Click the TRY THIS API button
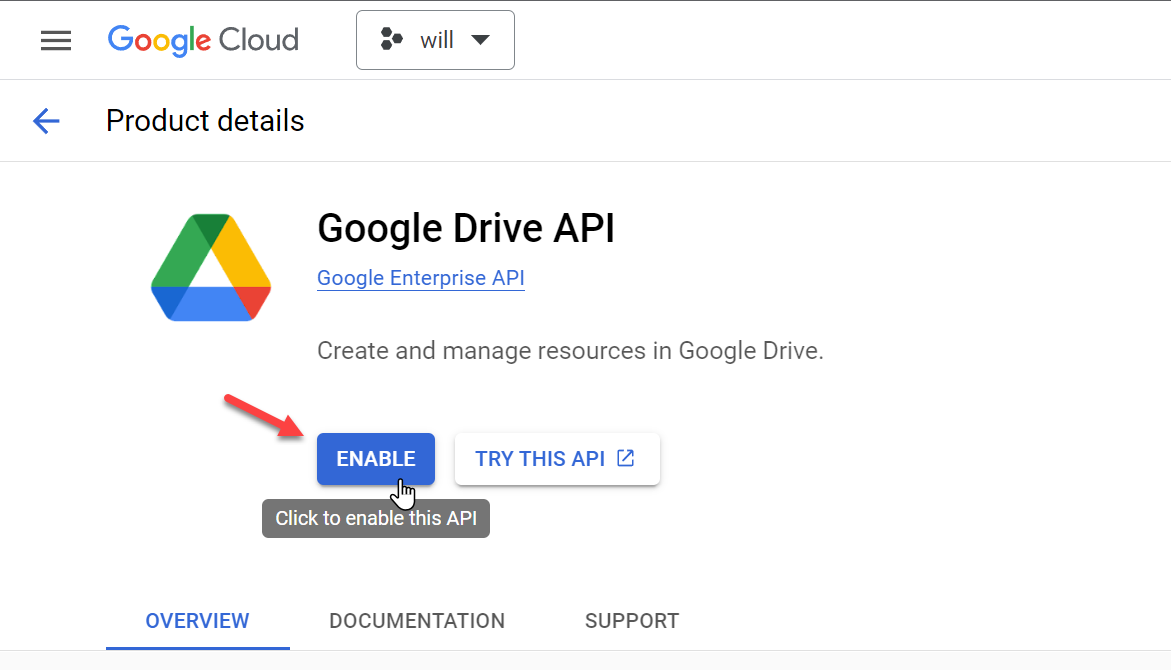Viewport: 1171px width, 670px height. 557,459
